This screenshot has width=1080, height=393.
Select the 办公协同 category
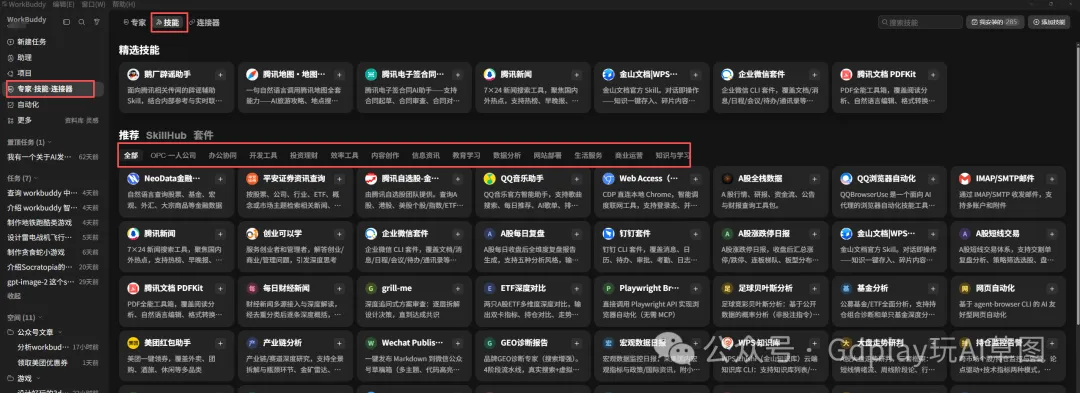coord(222,156)
